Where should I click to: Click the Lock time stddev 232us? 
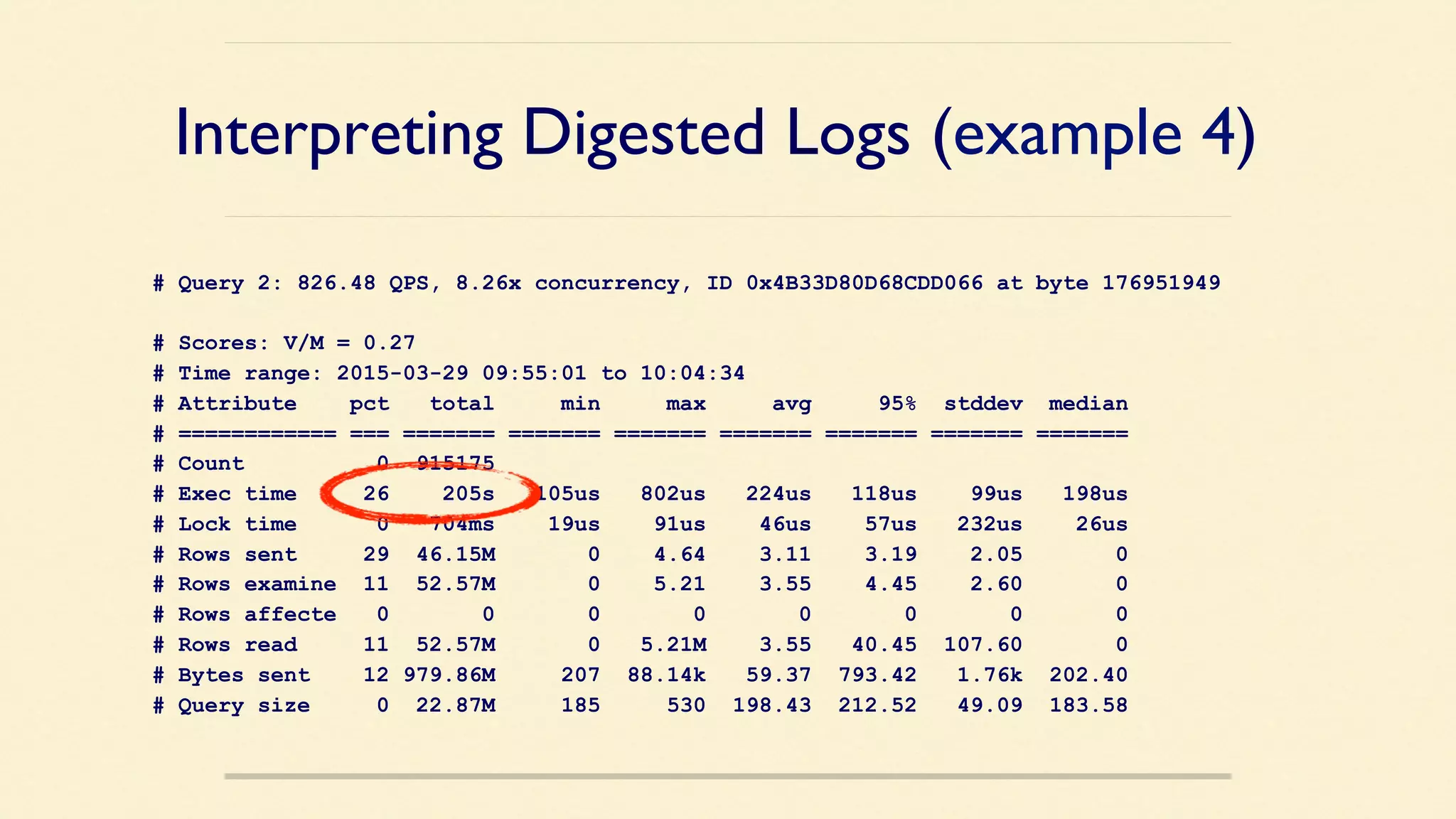coord(990,524)
